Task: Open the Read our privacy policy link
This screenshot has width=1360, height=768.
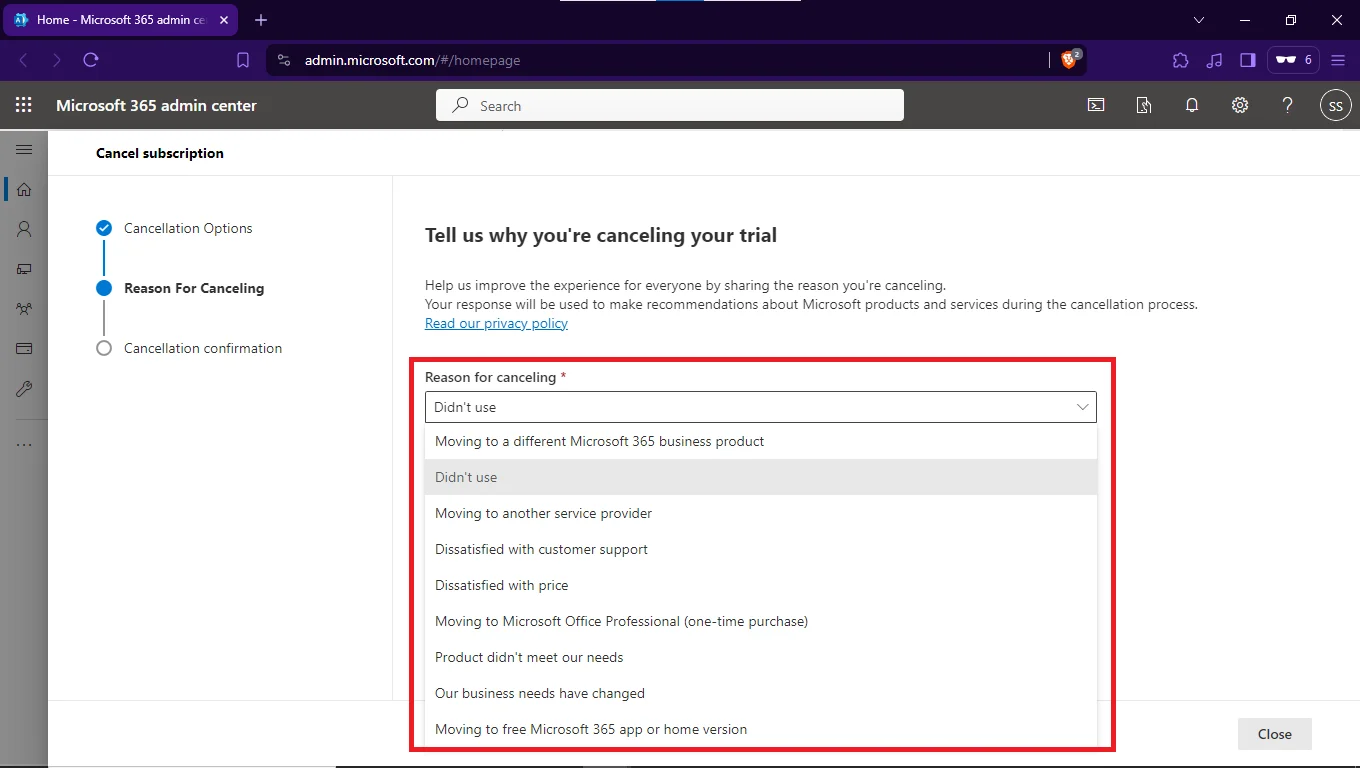Action: coord(496,323)
